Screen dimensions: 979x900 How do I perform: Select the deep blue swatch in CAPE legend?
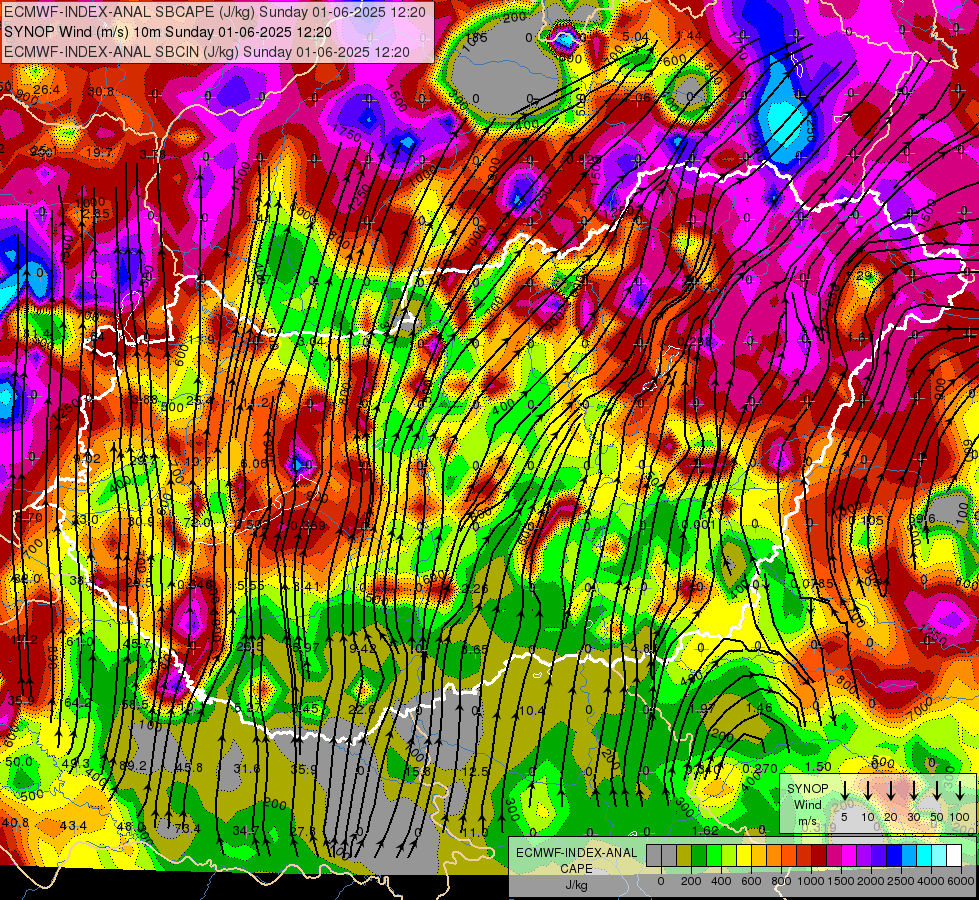(893, 856)
